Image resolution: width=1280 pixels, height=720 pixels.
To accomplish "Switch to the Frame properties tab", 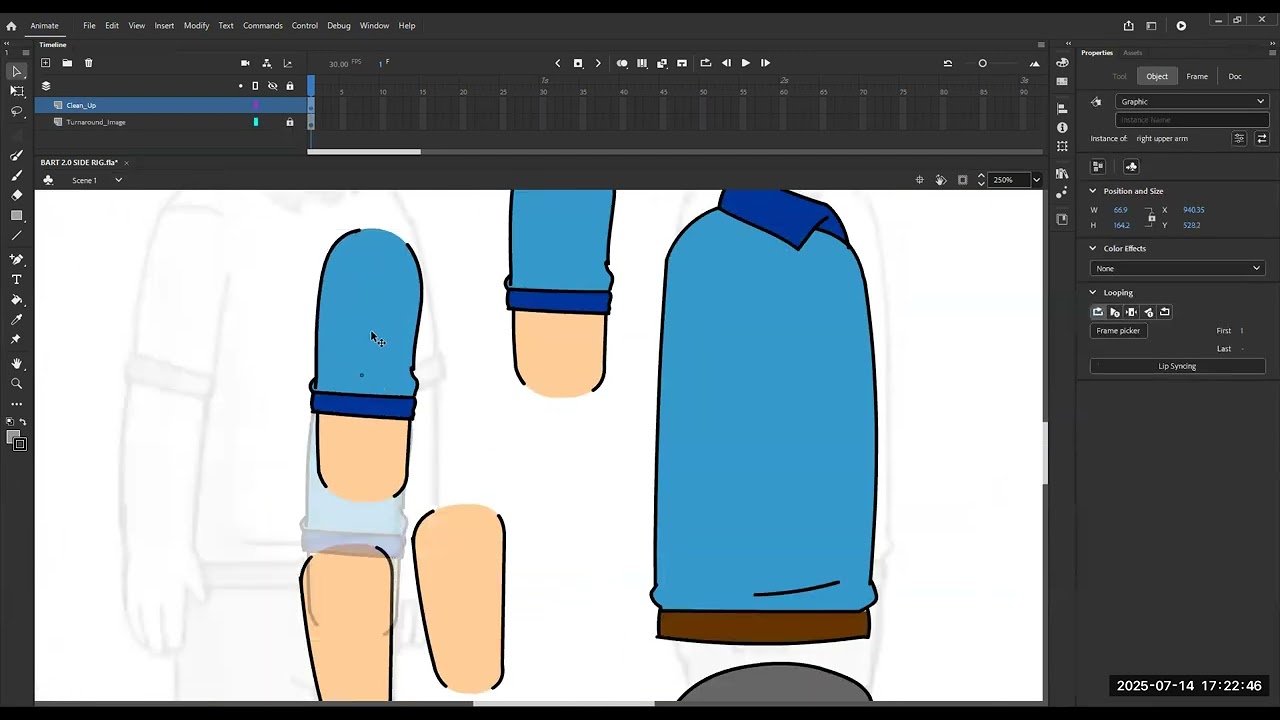I will [1197, 76].
